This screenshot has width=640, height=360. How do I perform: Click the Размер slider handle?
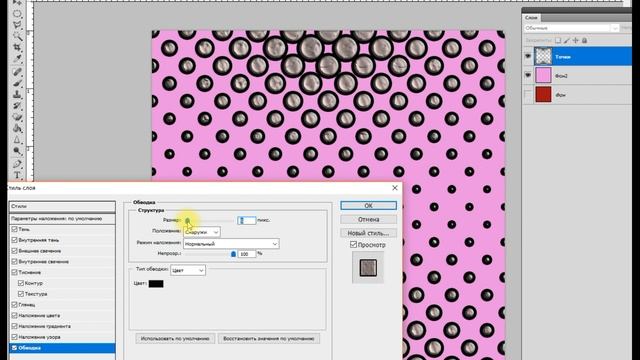coord(187,220)
